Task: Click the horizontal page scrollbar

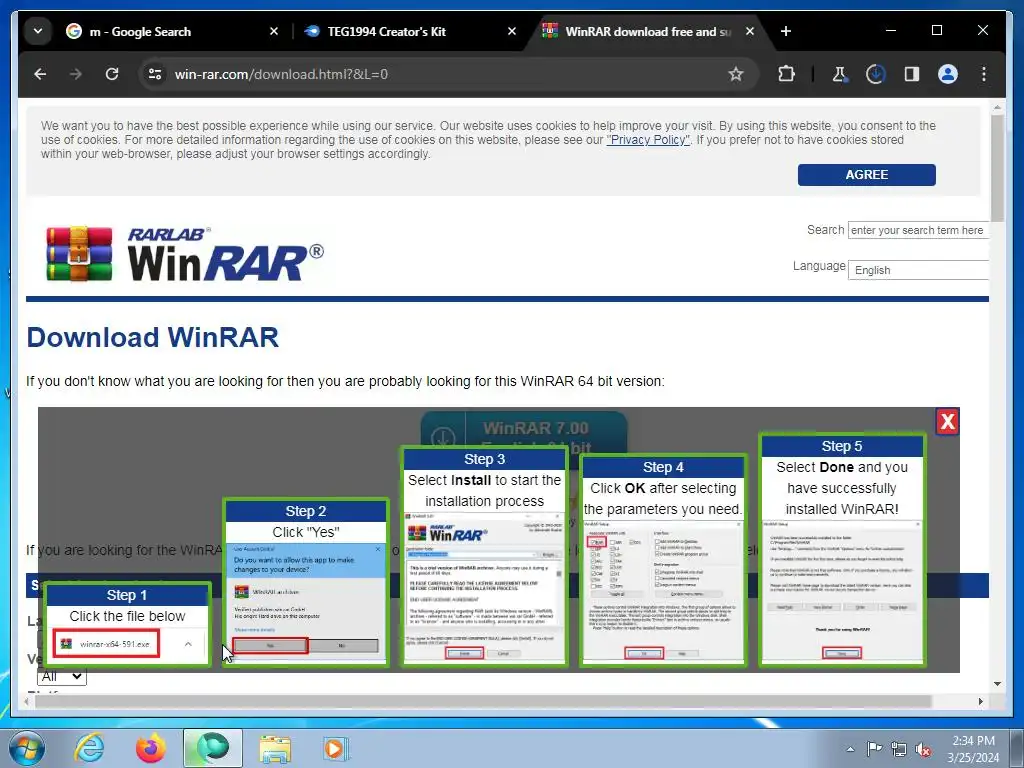Action: tap(483, 701)
